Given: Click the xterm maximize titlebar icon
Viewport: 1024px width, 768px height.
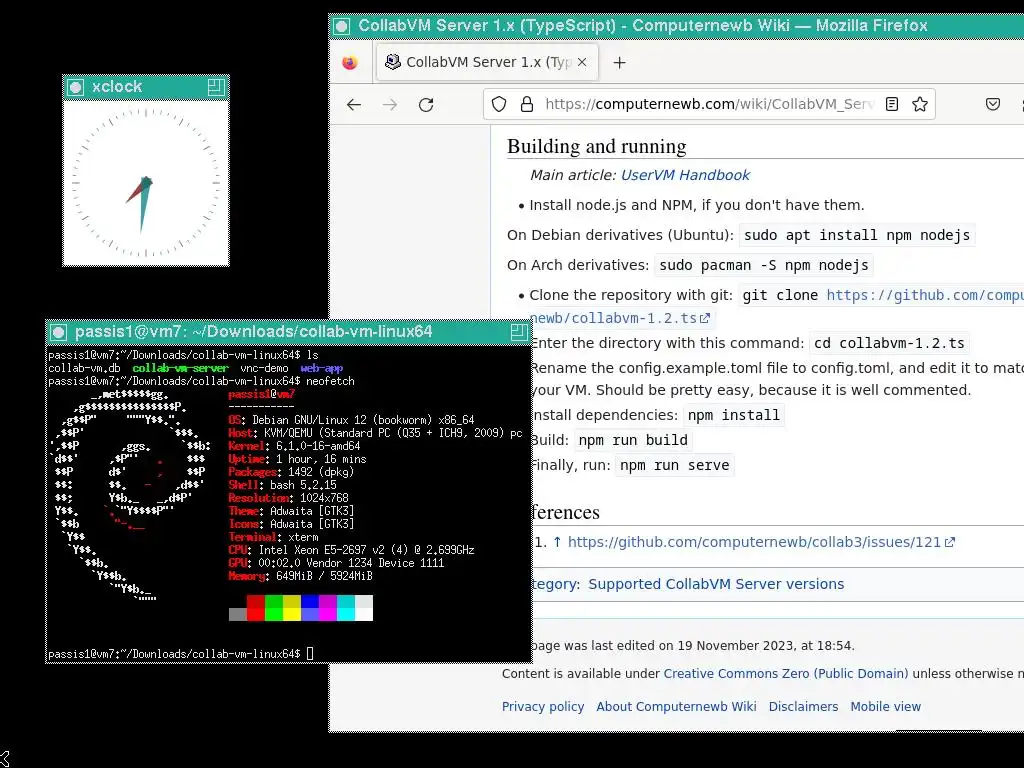Looking at the screenshot, I should click(519, 332).
